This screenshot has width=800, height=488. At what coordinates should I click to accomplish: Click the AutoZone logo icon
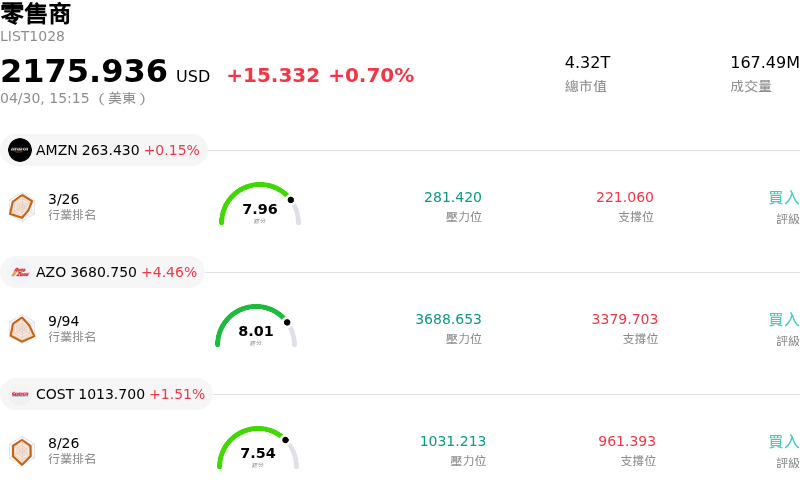pyautogui.click(x=20, y=272)
